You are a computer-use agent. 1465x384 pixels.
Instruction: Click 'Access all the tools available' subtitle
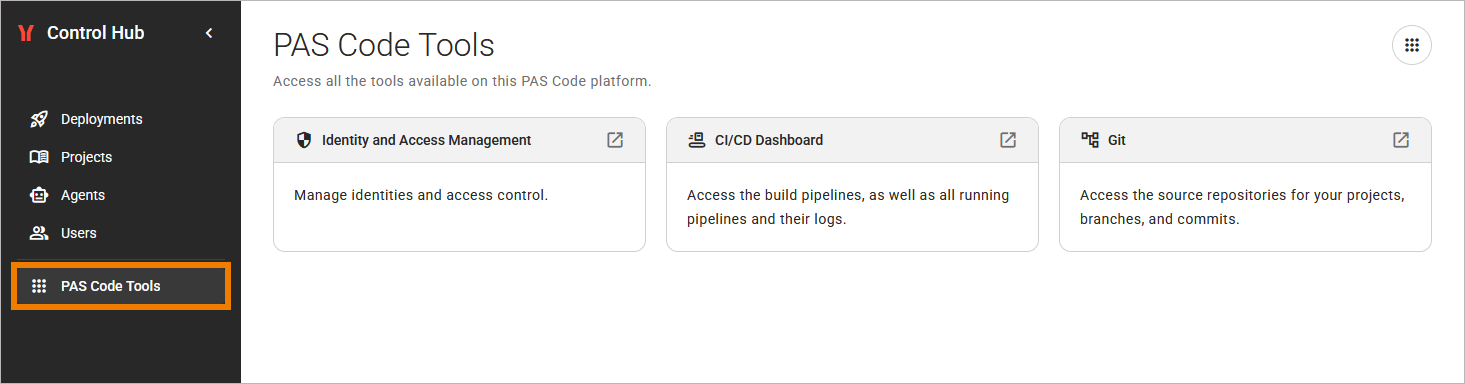(x=462, y=81)
